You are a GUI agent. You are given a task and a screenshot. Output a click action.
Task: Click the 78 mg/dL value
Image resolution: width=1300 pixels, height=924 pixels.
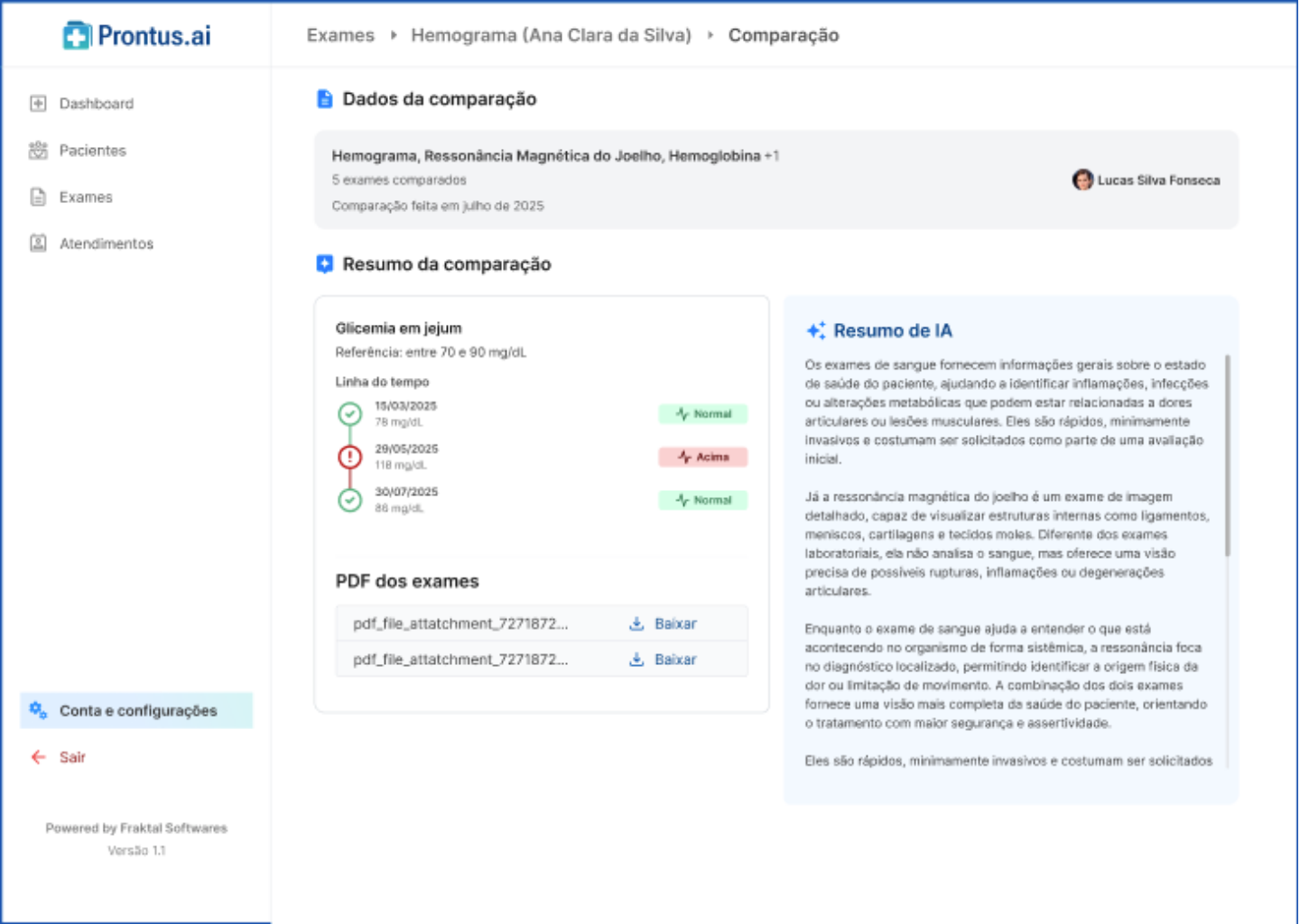tap(399, 422)
